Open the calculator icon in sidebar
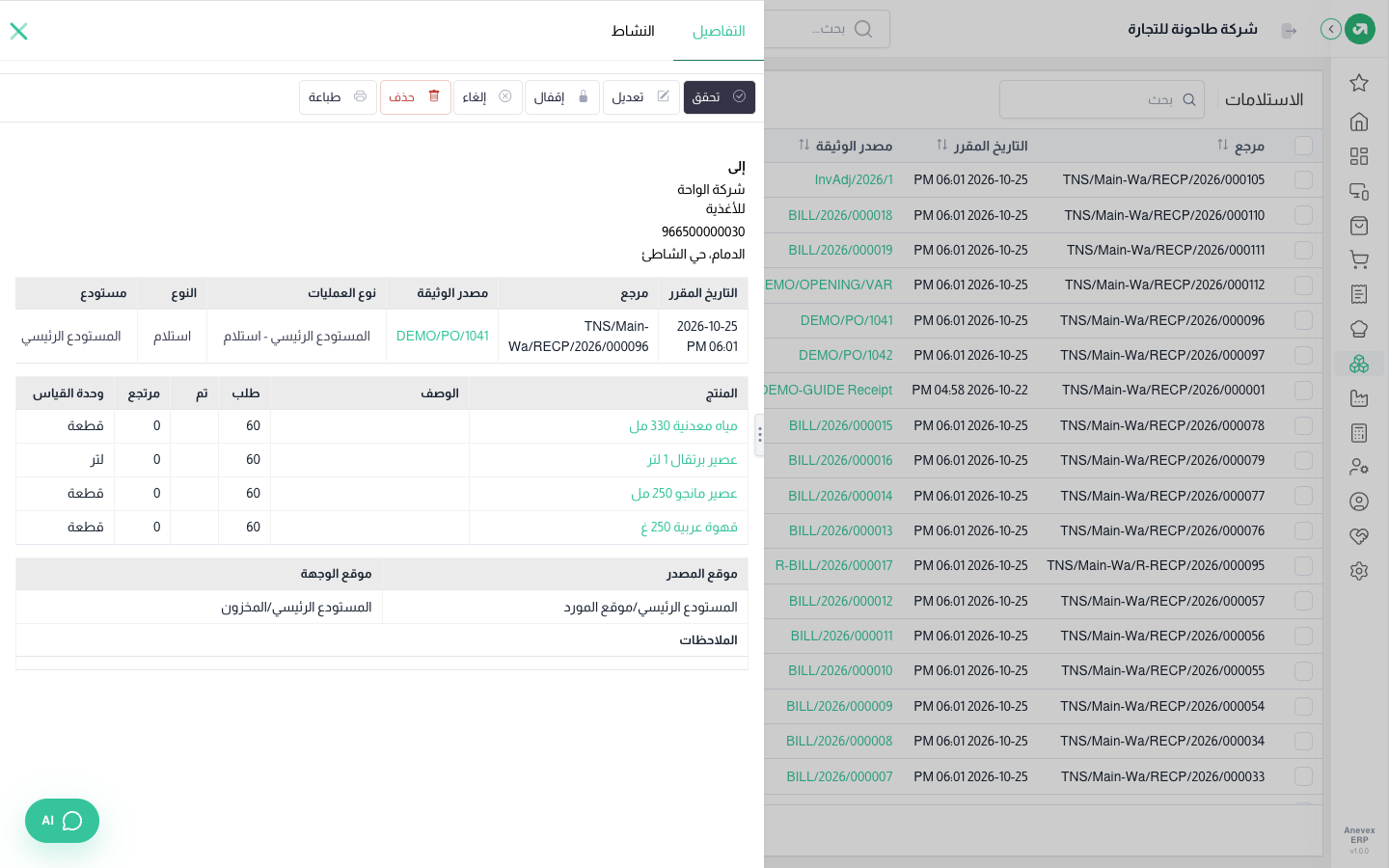Viewport: 1389px width, 868px height. pos(1359,433)
